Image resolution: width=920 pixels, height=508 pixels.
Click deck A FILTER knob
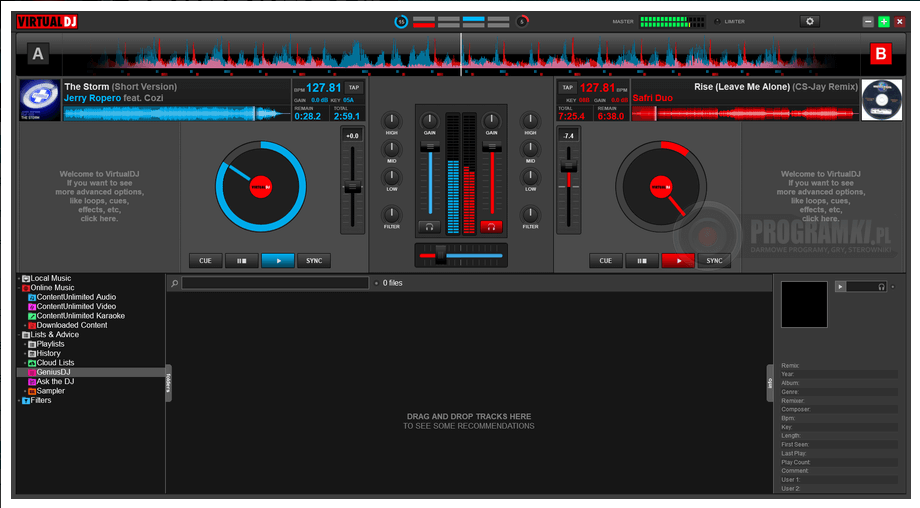point(391,214)
